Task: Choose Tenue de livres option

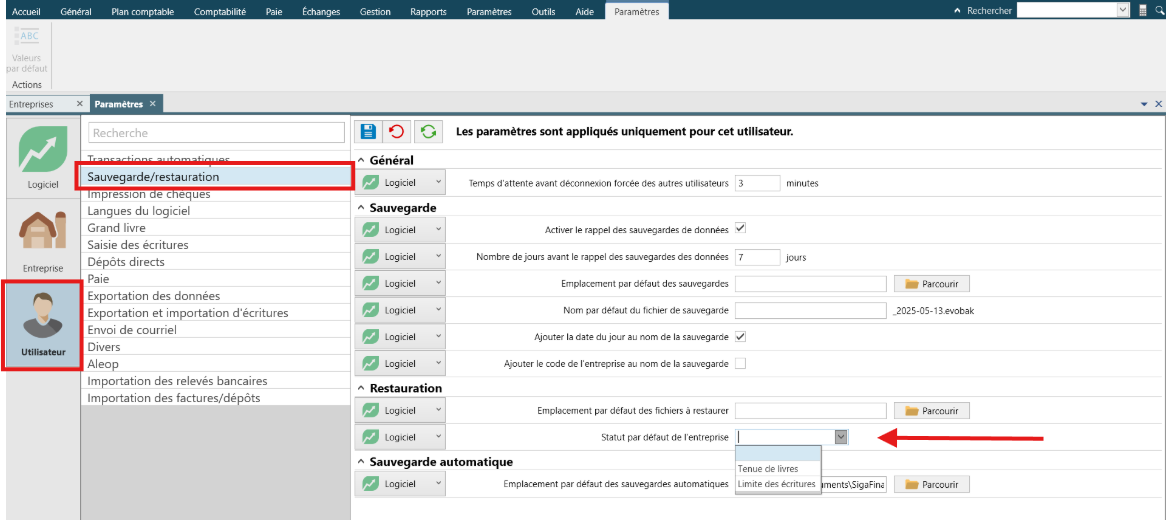Action: coord(778,469)
